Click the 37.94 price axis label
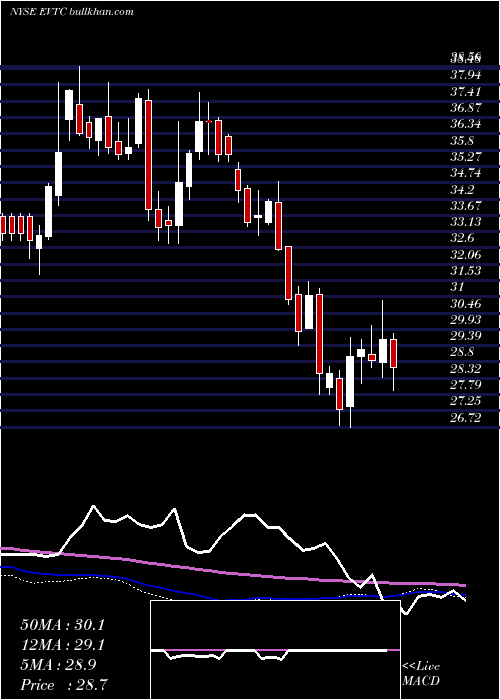This screenshot has height=700, width=500. coord(466,74)
